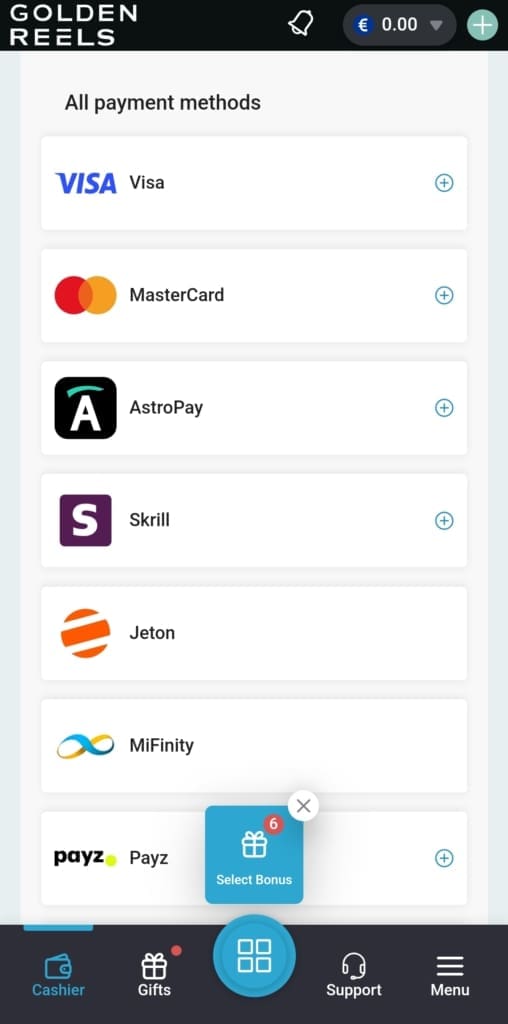
Task: Expand the Skrill plus circle
Action: click(444, 520)
